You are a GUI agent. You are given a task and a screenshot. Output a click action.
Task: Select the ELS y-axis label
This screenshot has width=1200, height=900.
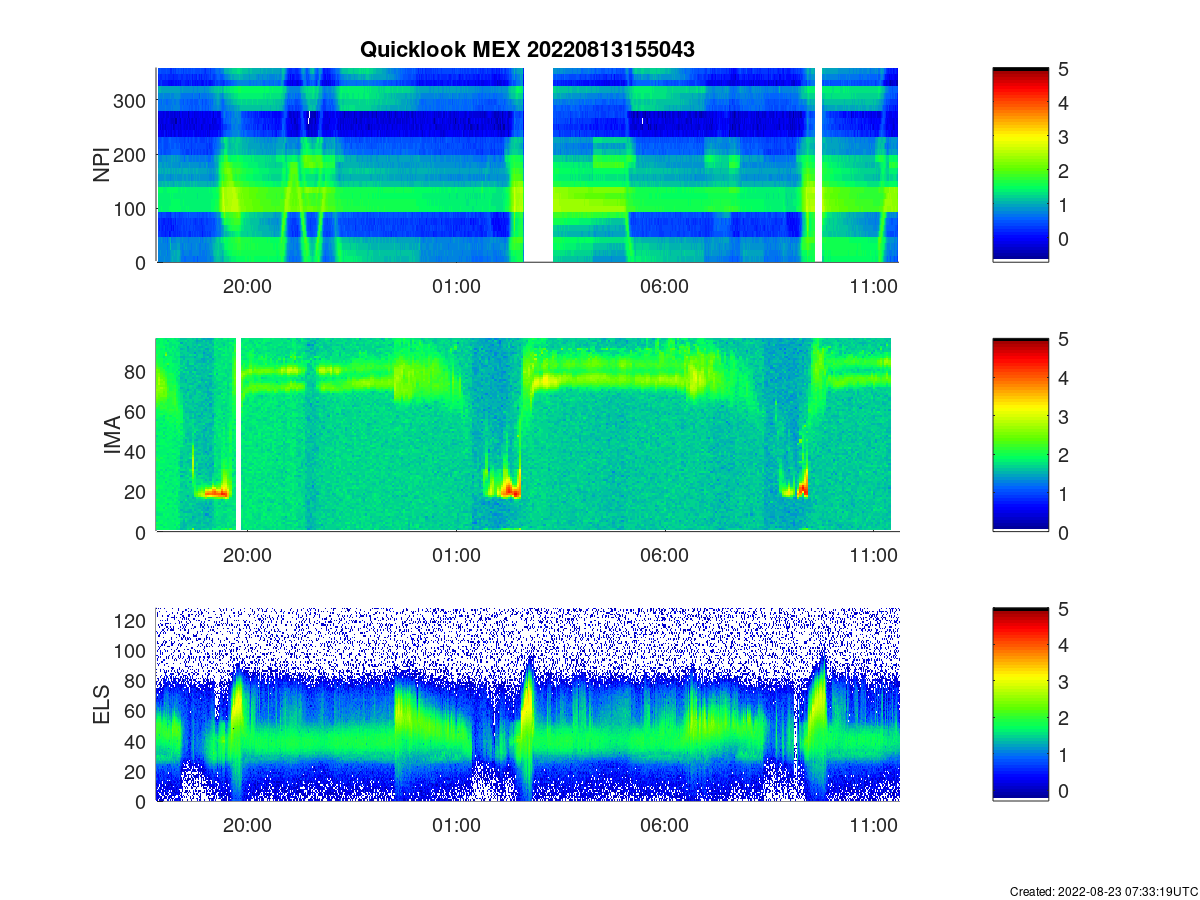coord(101,705)
